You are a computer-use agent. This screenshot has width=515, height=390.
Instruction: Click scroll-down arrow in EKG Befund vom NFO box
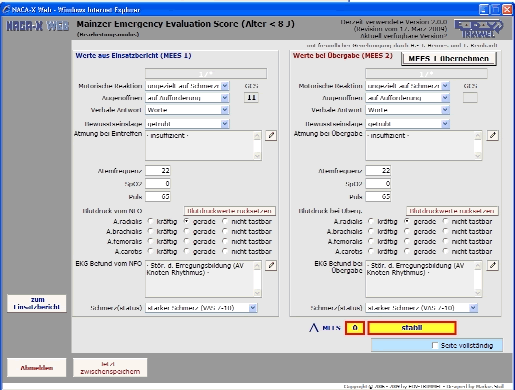tap(257, 293)
